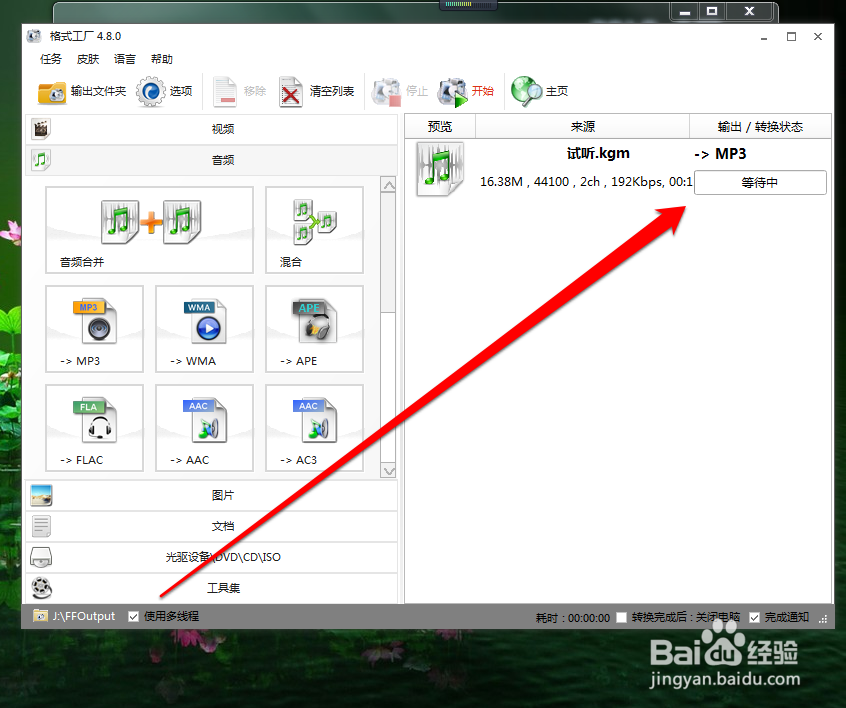Open the J:\FFOutput folder path
The width and height of the screenshot is (846, 708).
pos(74,616)
